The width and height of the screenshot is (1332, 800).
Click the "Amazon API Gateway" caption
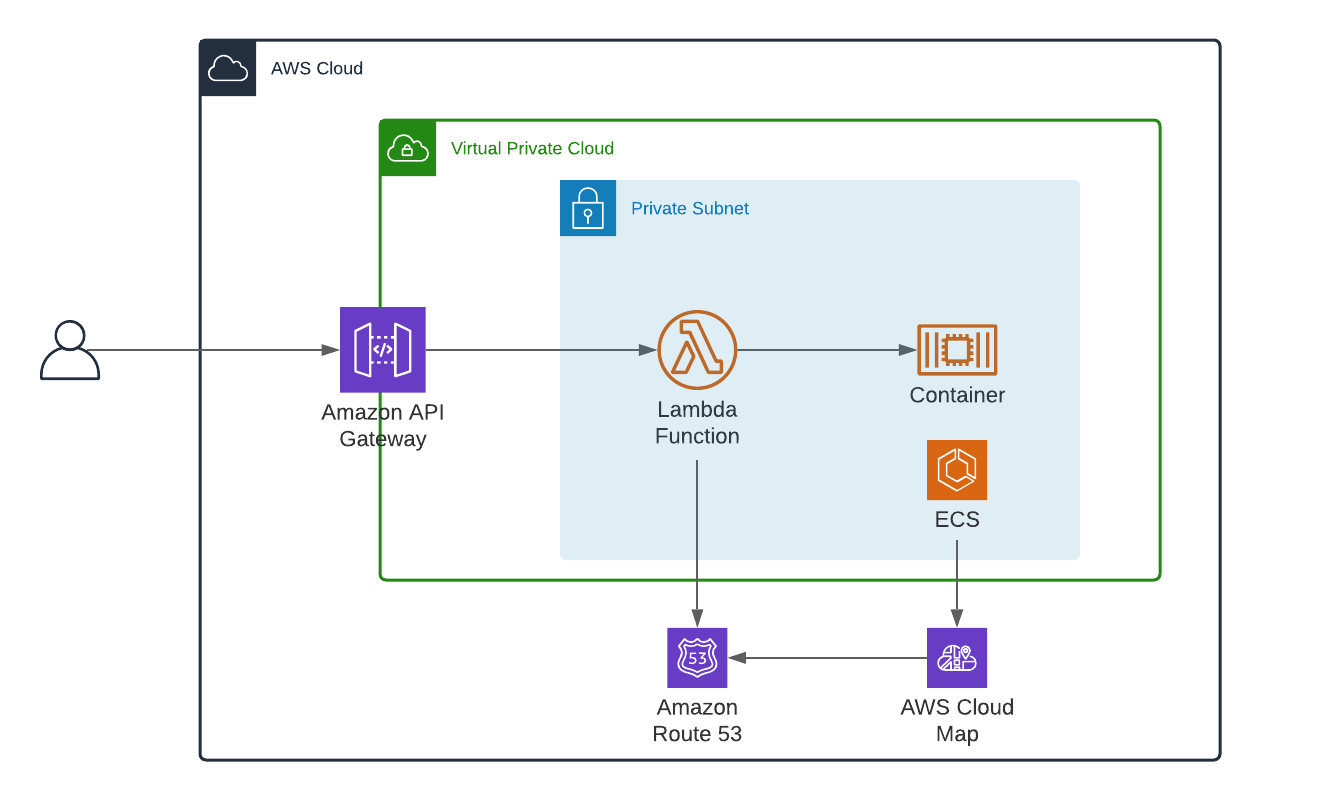point(383,425)
